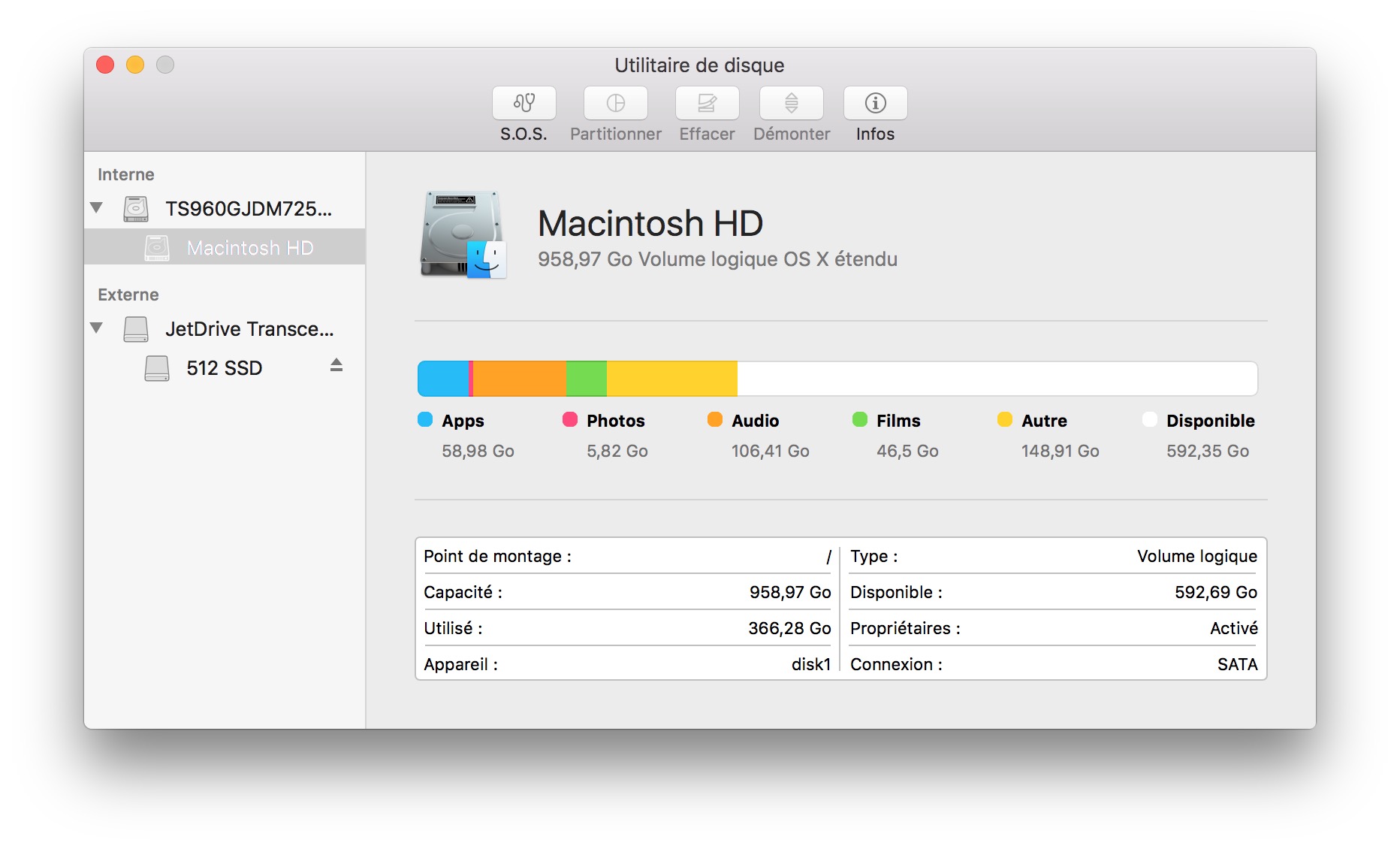Click the 512 SSD volume icon

(x=157, y=368)
